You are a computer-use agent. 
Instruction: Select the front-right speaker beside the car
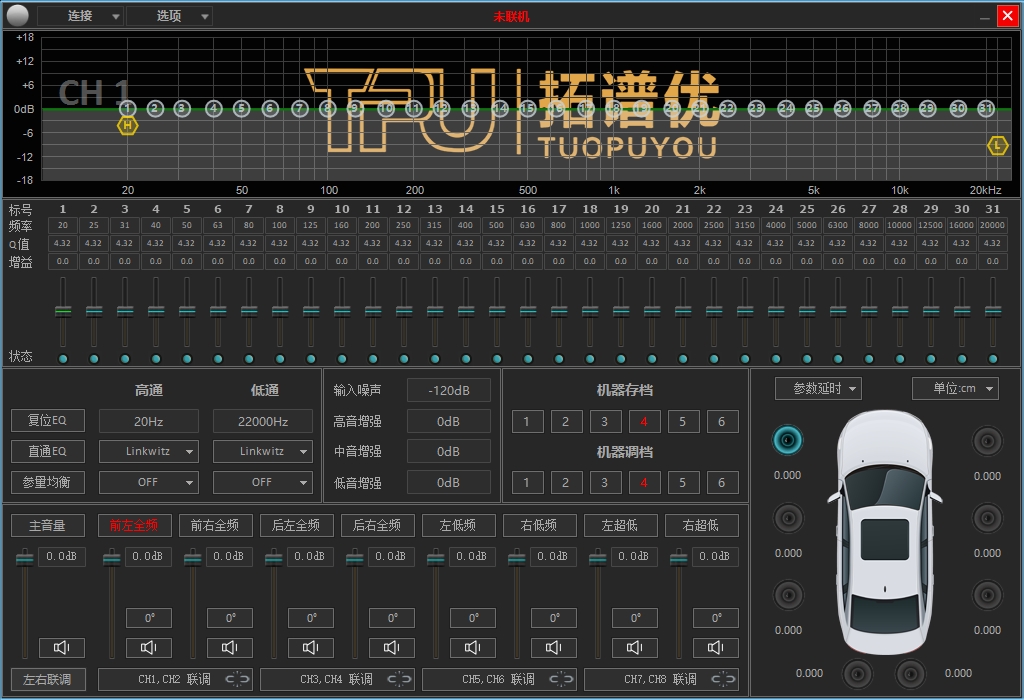pyautogui.click(x=987, y=441)
